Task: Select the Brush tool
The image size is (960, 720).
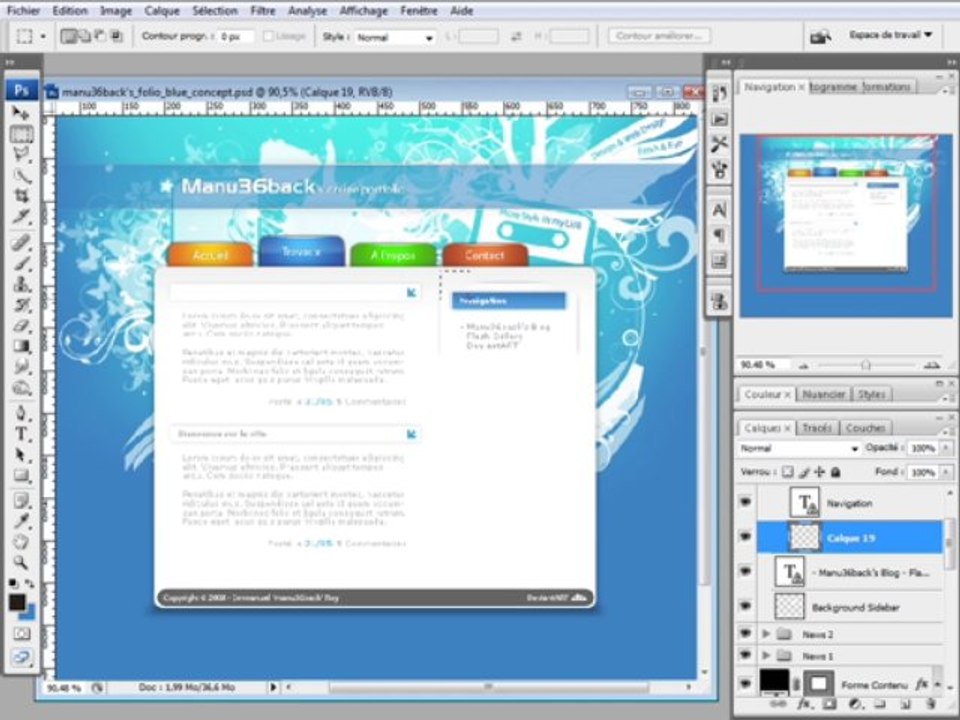Action: tap(21, 264)
